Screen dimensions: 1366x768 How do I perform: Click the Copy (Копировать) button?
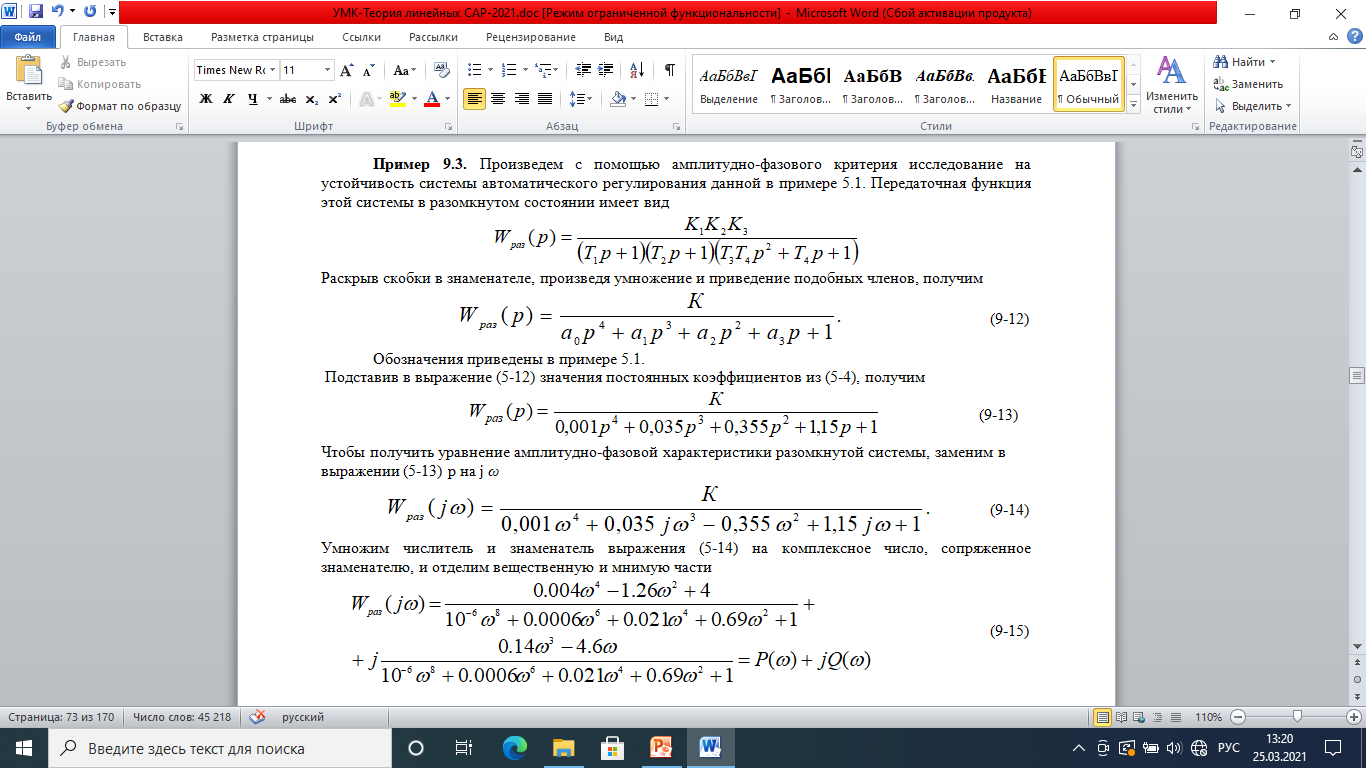click(x=100, y=84)
